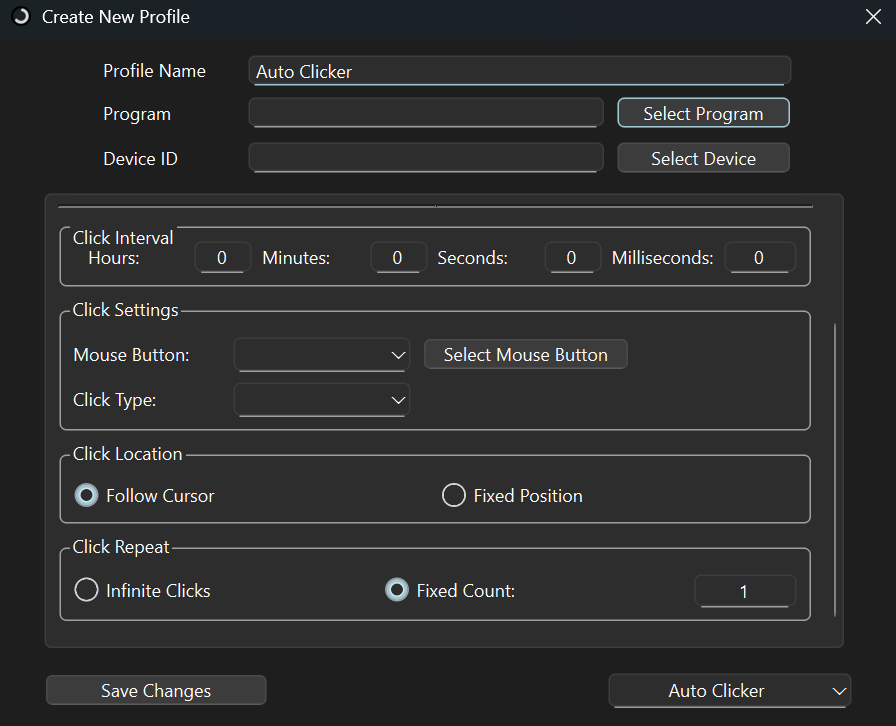Click into the Device ID field
896x726 pixels.
426,158
